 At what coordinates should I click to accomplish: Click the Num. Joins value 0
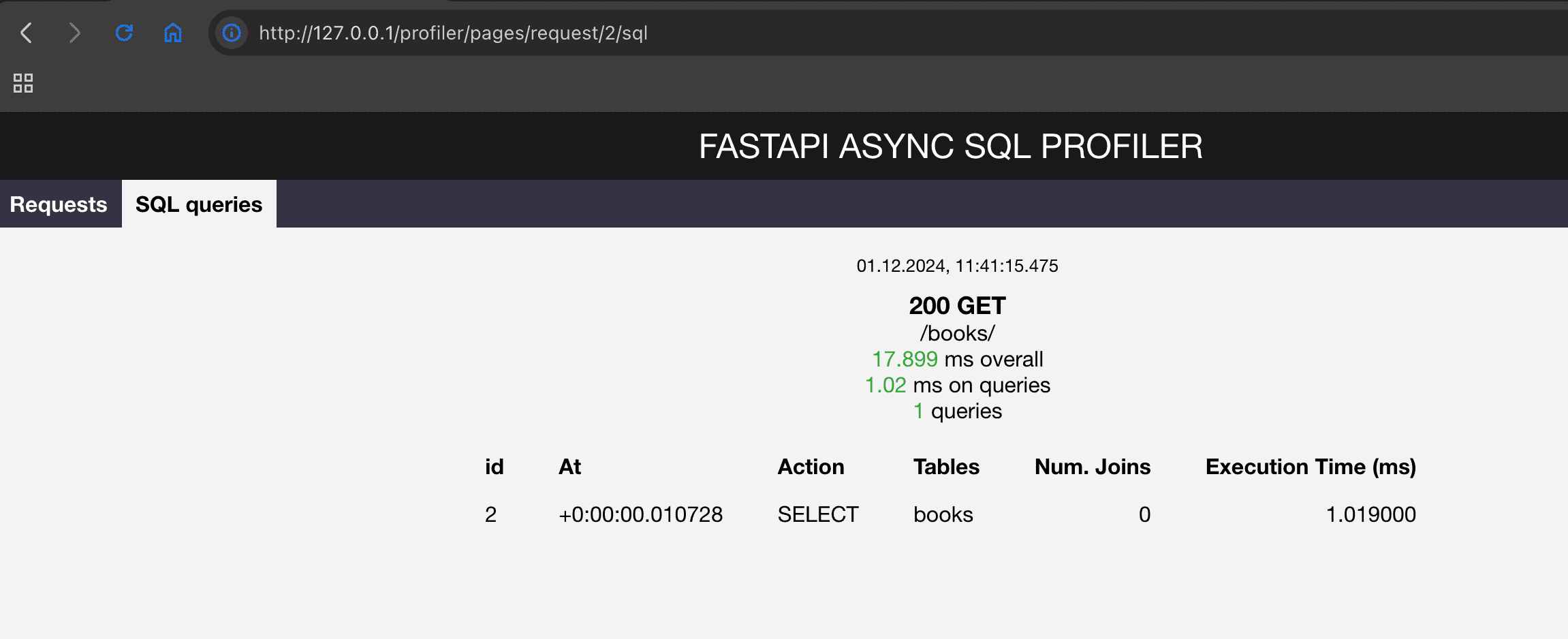point(1145,514)
